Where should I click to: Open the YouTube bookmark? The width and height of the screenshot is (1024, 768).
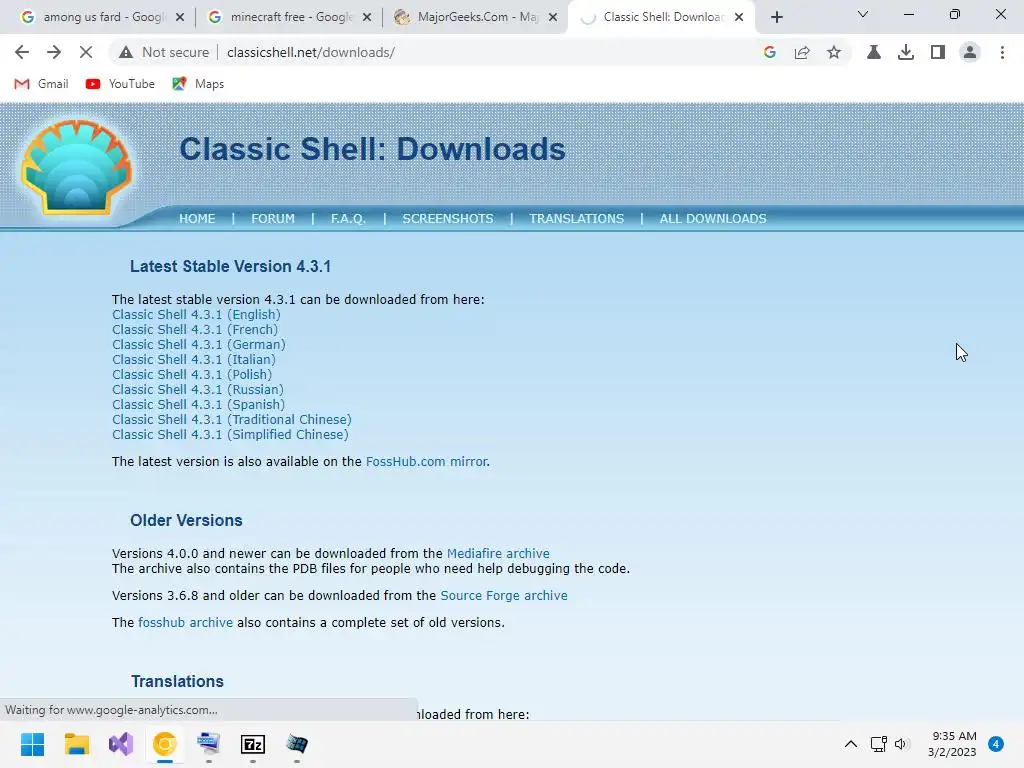(120, 84)
